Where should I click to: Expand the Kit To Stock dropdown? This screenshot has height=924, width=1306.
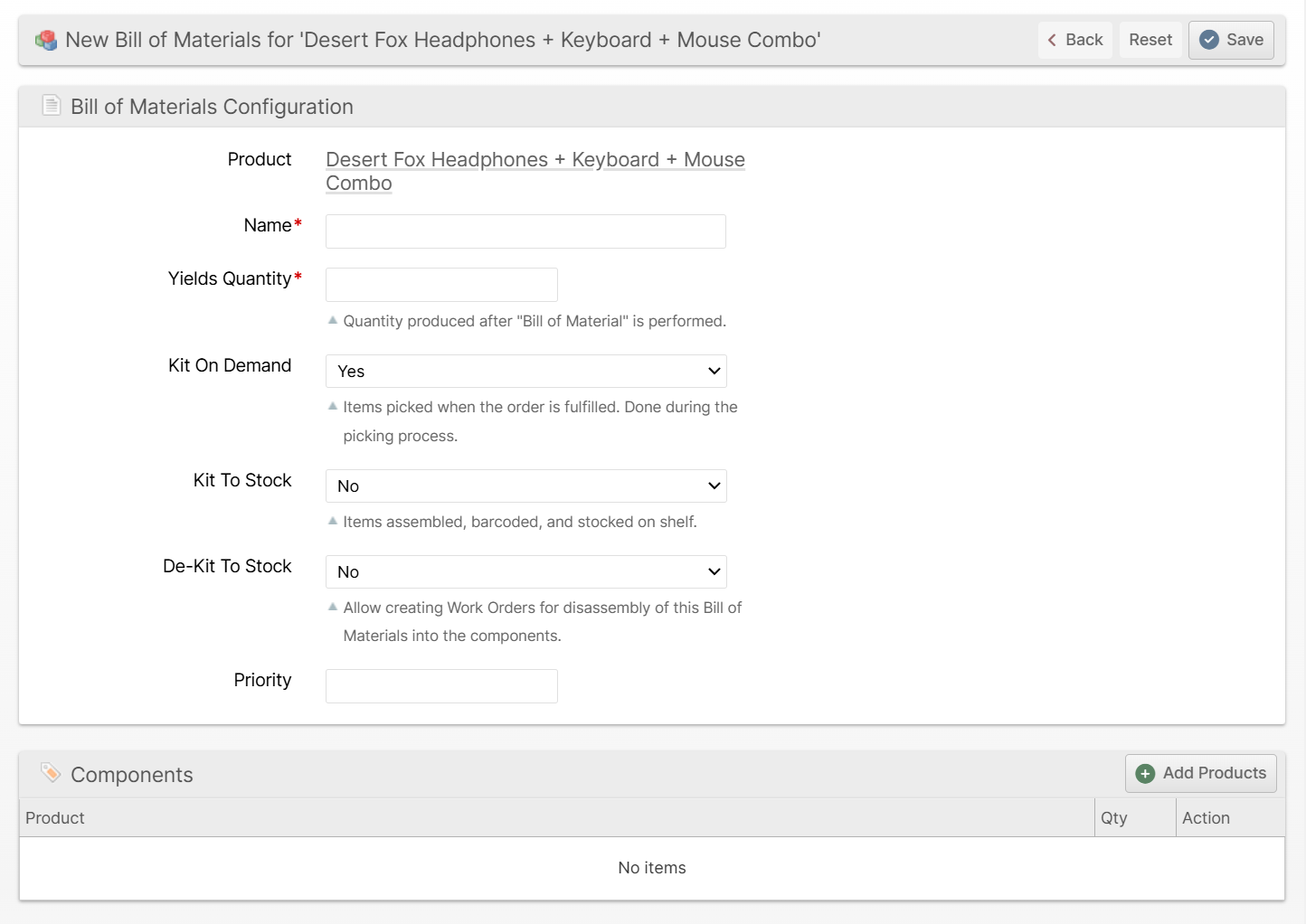tap(525, 486)
